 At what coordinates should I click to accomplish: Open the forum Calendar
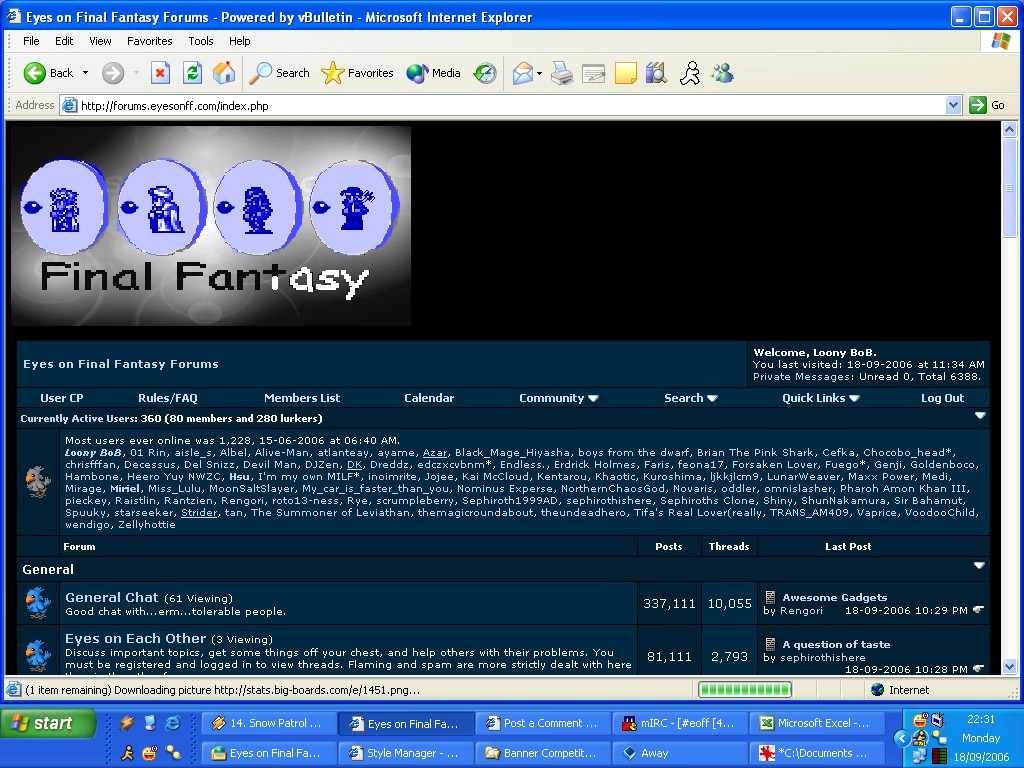(x=429, y=398)
